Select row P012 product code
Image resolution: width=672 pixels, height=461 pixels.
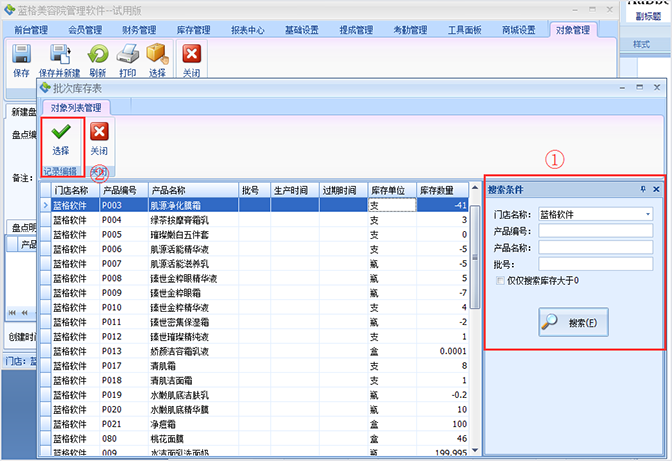124,336
